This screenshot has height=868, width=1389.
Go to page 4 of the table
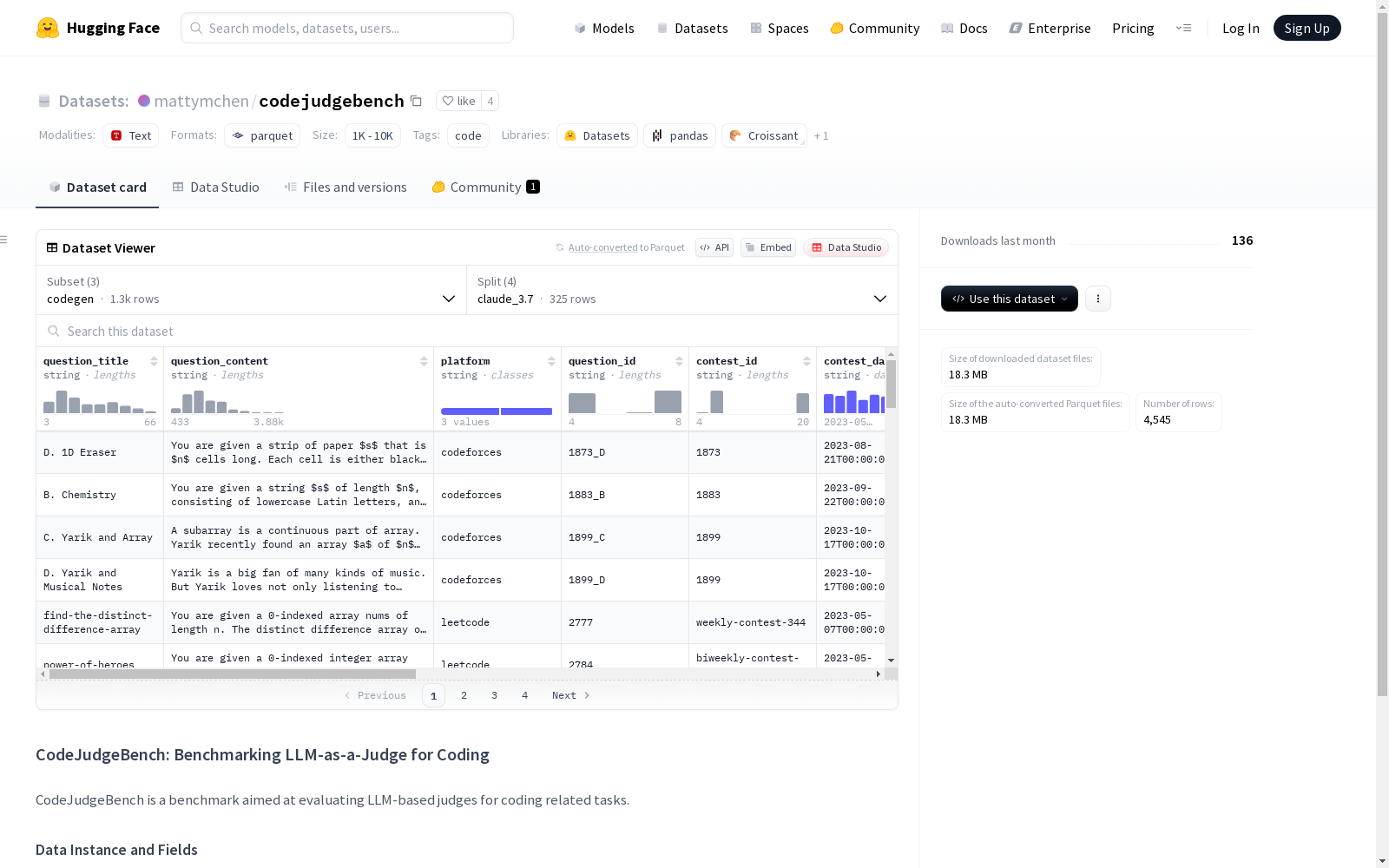tap(525, 695)
